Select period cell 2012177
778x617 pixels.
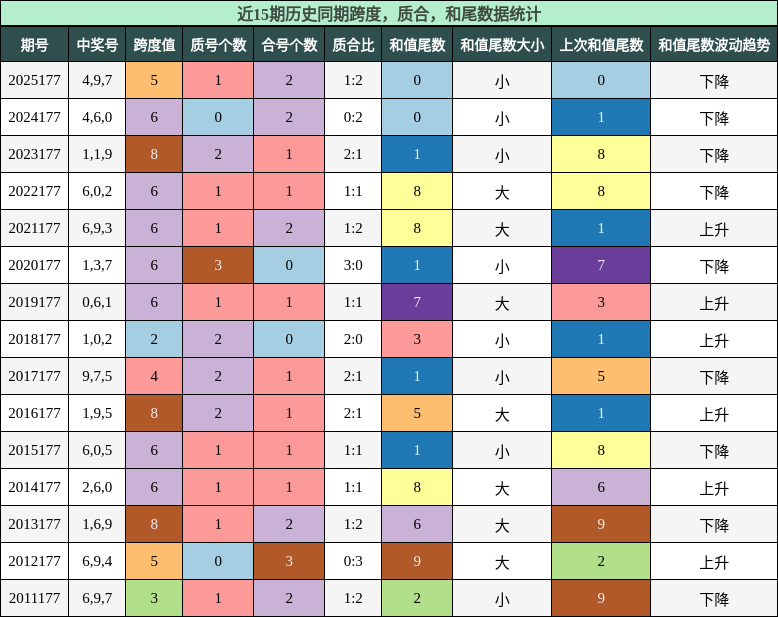pyautogui.click(x=34, y=561)
